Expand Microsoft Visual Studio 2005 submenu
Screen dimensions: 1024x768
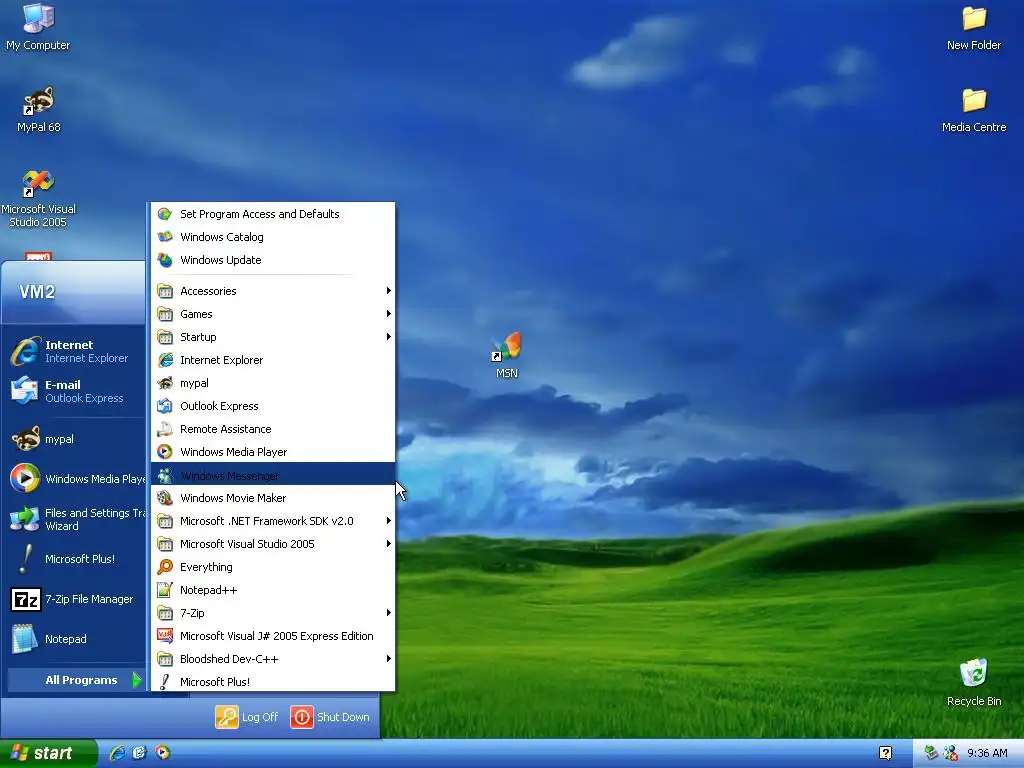coord(273,544)
